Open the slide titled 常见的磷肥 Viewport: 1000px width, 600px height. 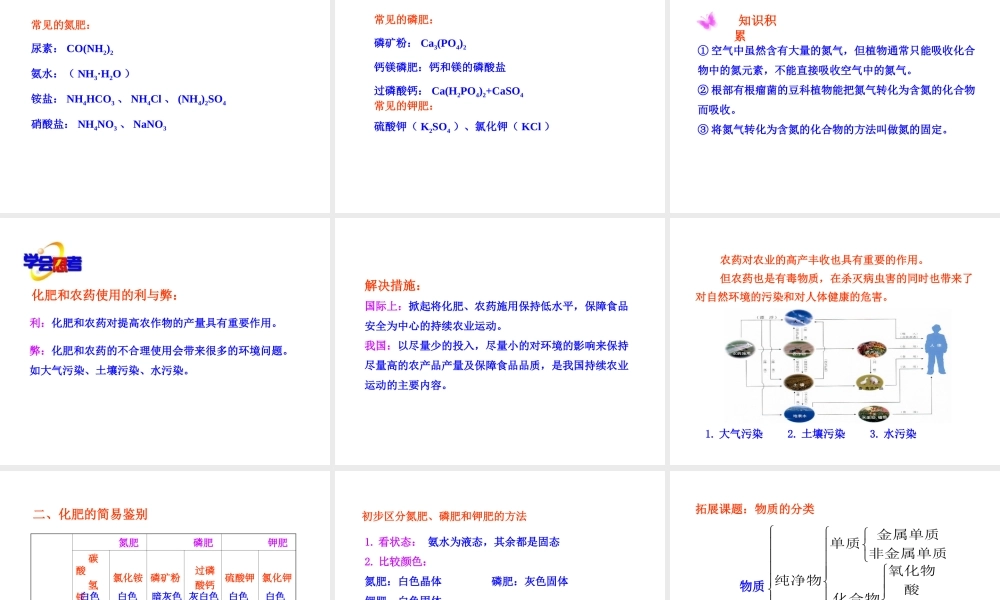click(x=499, y=106)
